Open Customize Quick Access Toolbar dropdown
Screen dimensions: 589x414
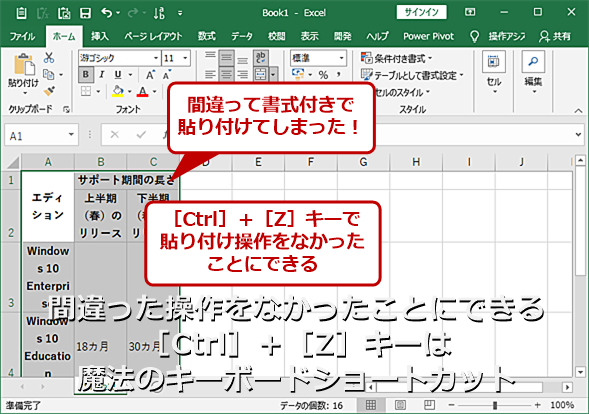180,13
